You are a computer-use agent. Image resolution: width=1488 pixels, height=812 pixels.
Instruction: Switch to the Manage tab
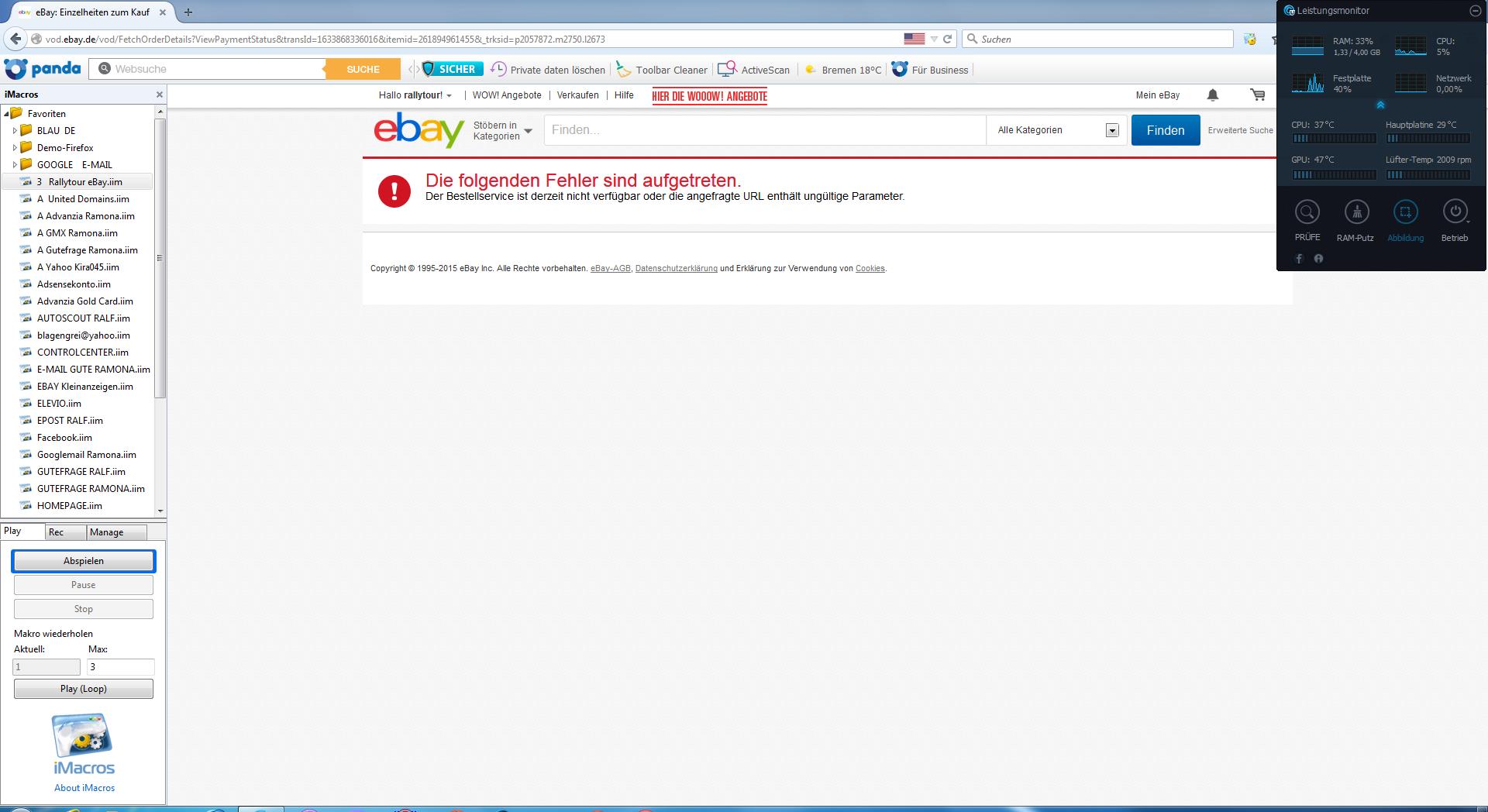(x=115, y=532)
